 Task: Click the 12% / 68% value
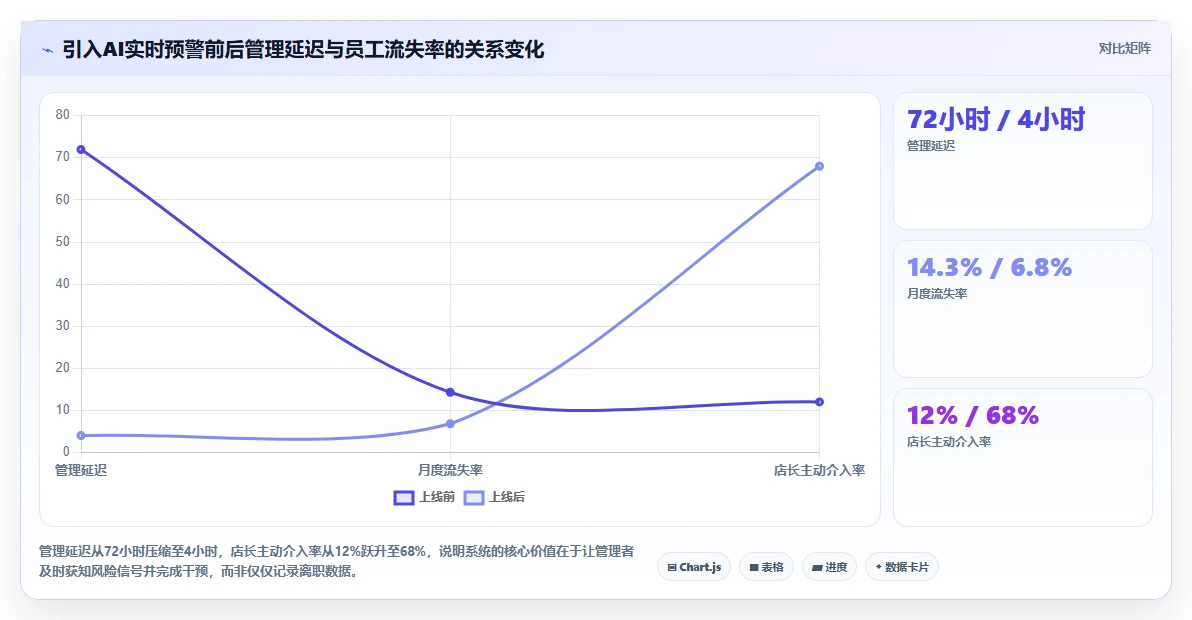tap(972, 416)
